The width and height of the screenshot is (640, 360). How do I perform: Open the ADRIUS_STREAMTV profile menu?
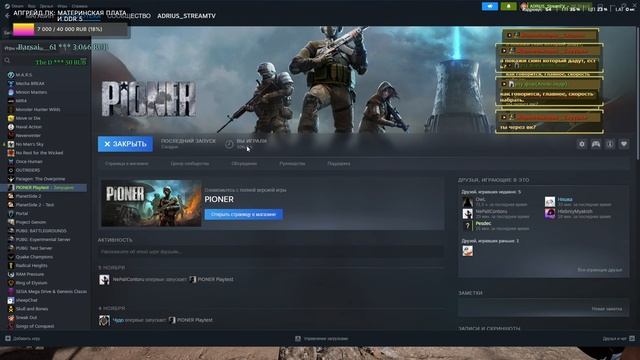pyautogui.click(x=187, y=16)
